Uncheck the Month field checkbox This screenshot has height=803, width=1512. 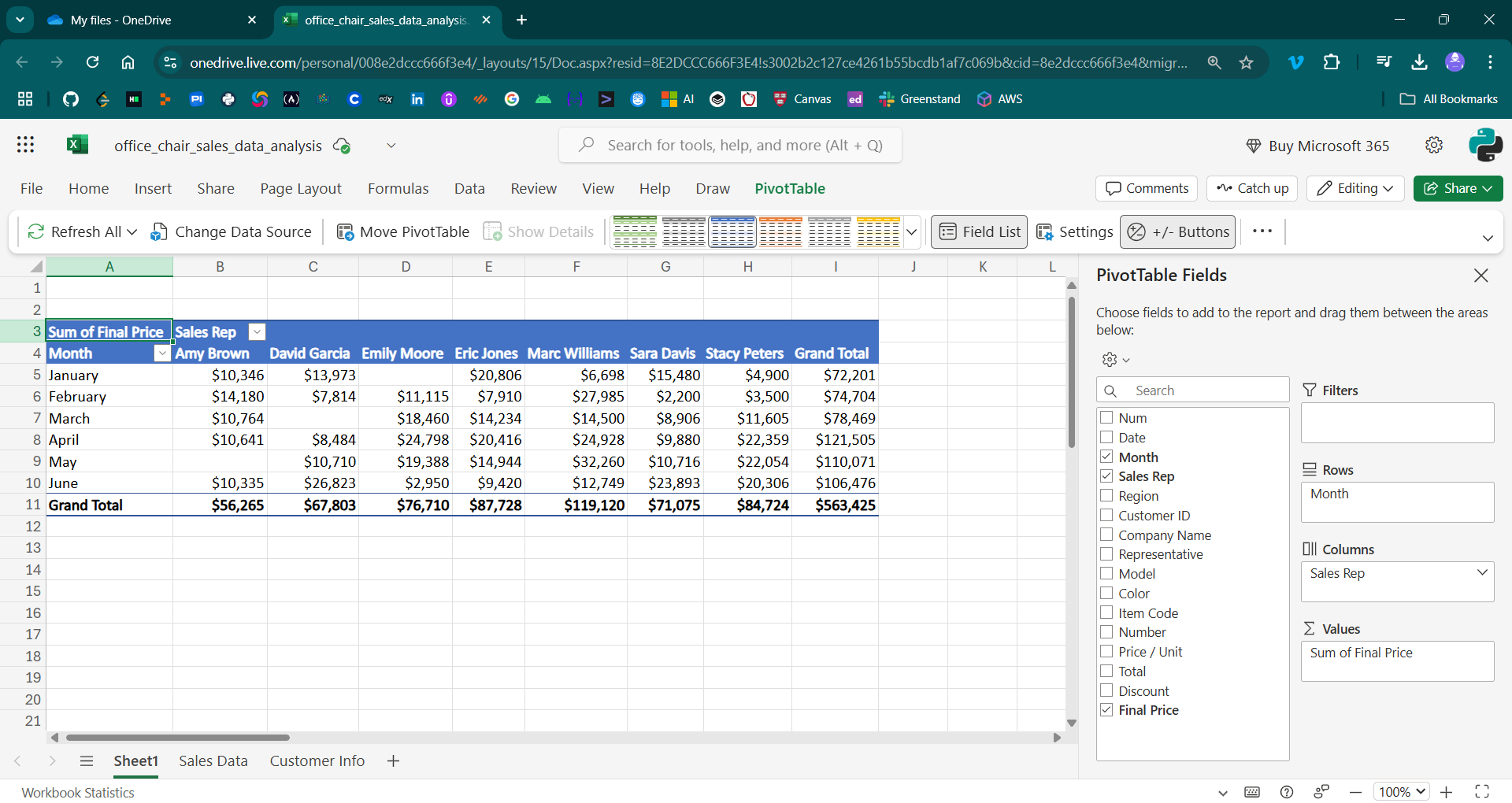[x=1106, y=457]
